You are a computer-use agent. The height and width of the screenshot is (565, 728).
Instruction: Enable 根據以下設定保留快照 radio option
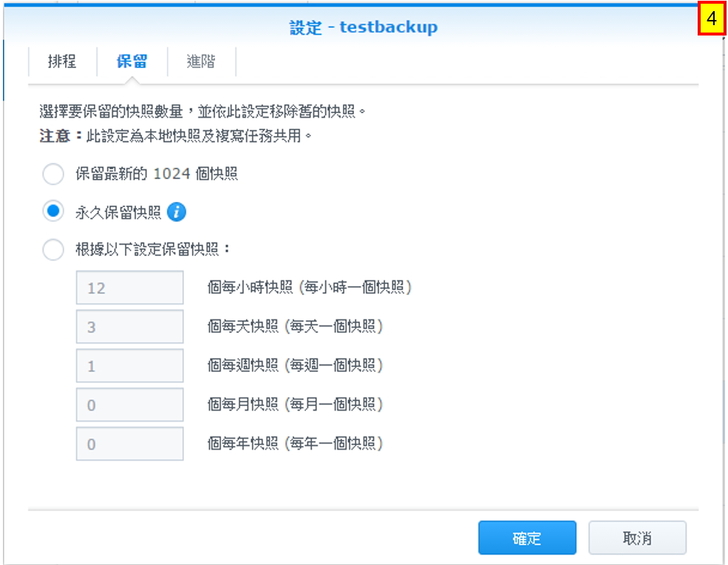(53, 249)
